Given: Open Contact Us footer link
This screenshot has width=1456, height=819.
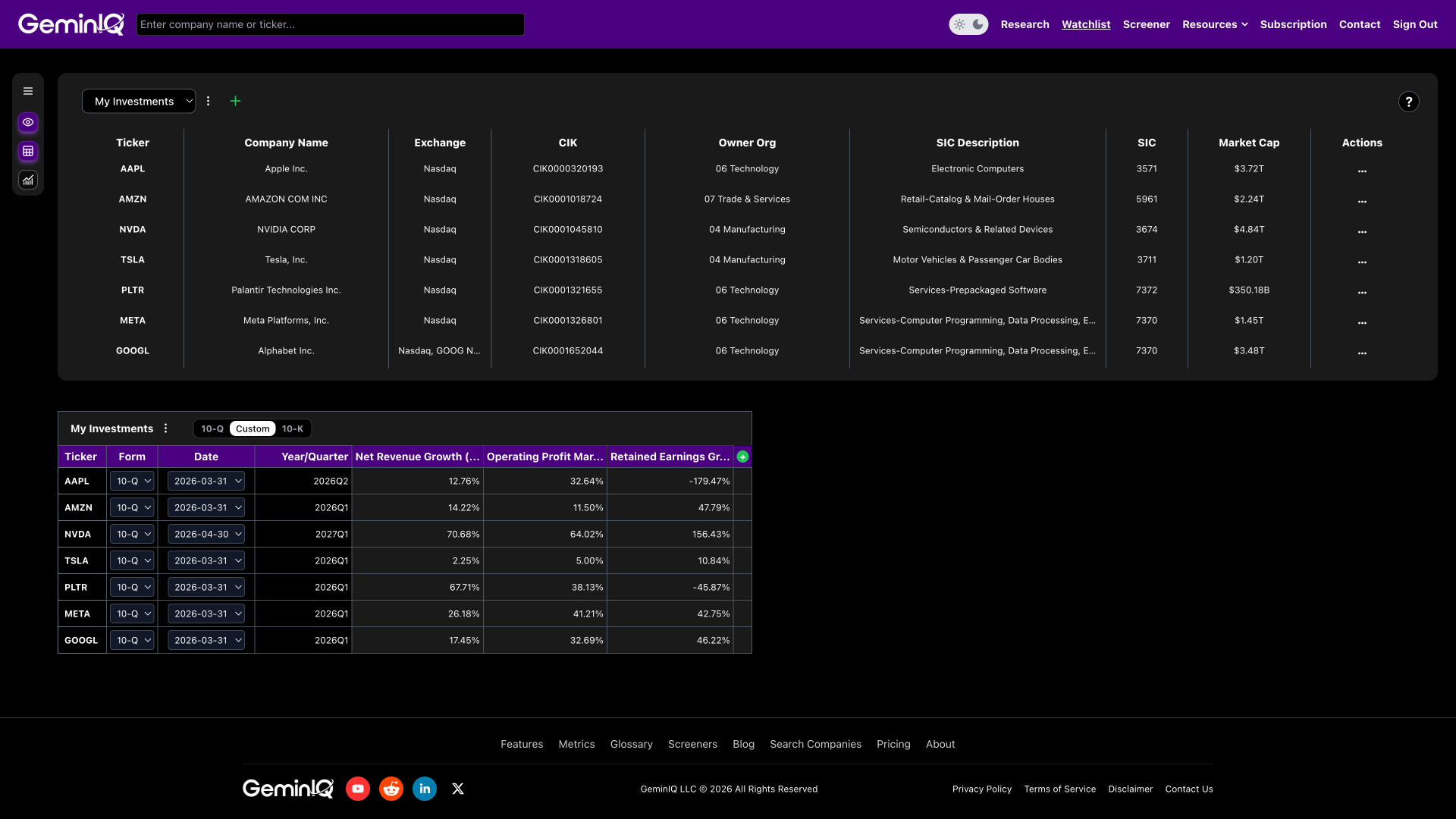Looking at the screenshot, I should click(x=1189, y=789).
